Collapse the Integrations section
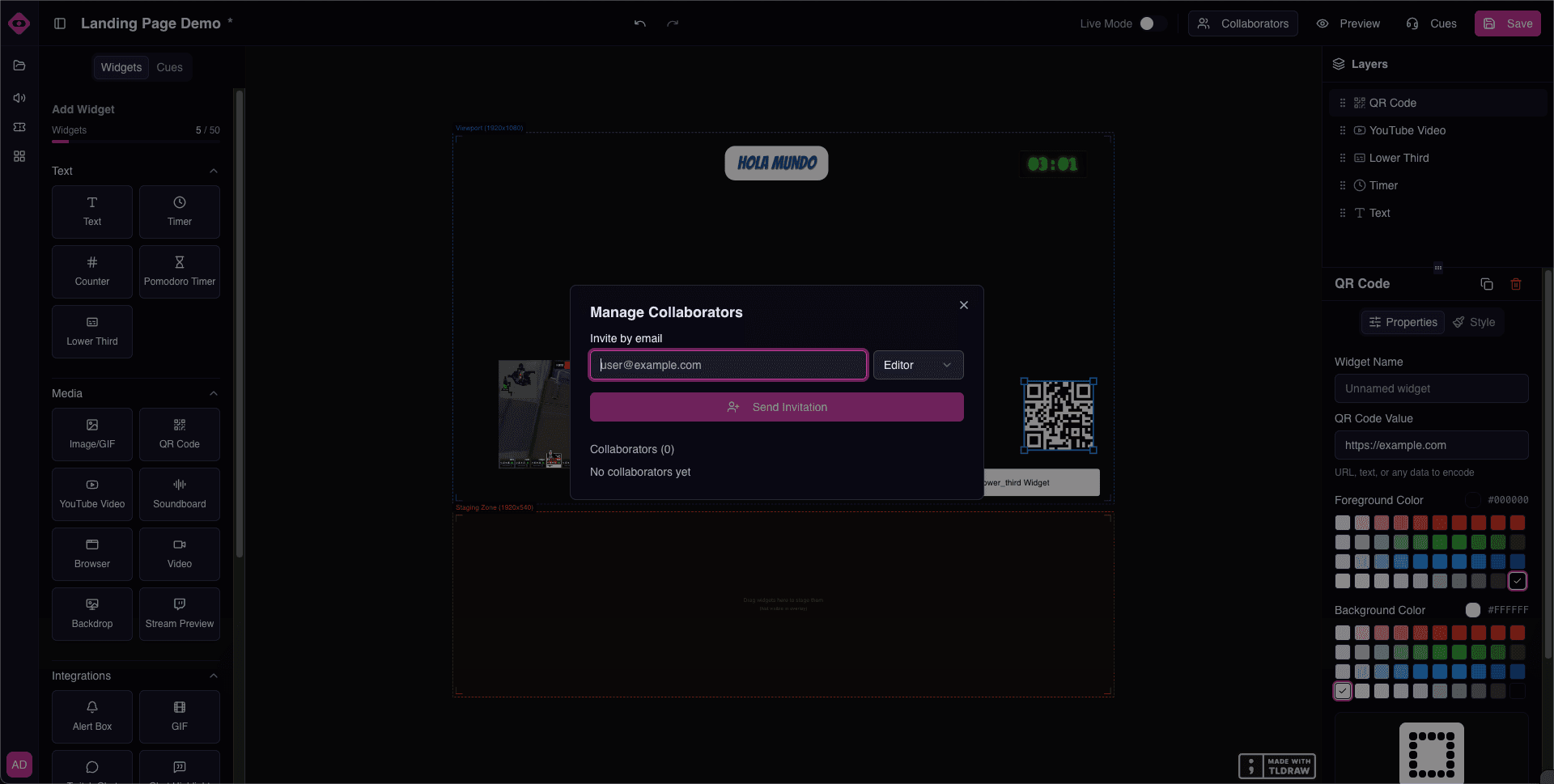Viewport: 1554px width, 784px height. pos(213,676)
